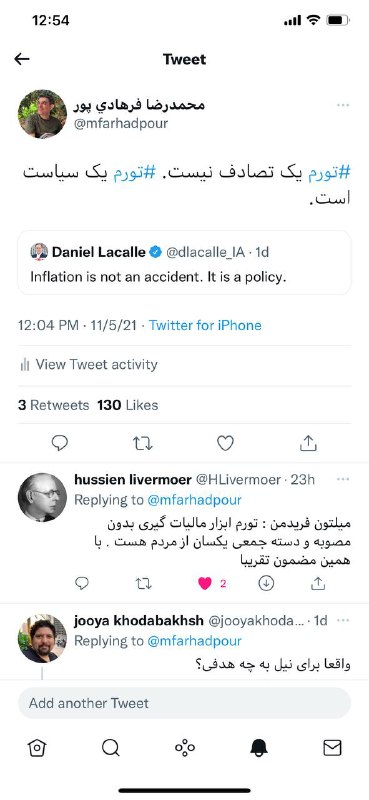This screenshot has height=800, width=369.
Task: Open the Twitter for iPhone link
Action: [205, 326]
